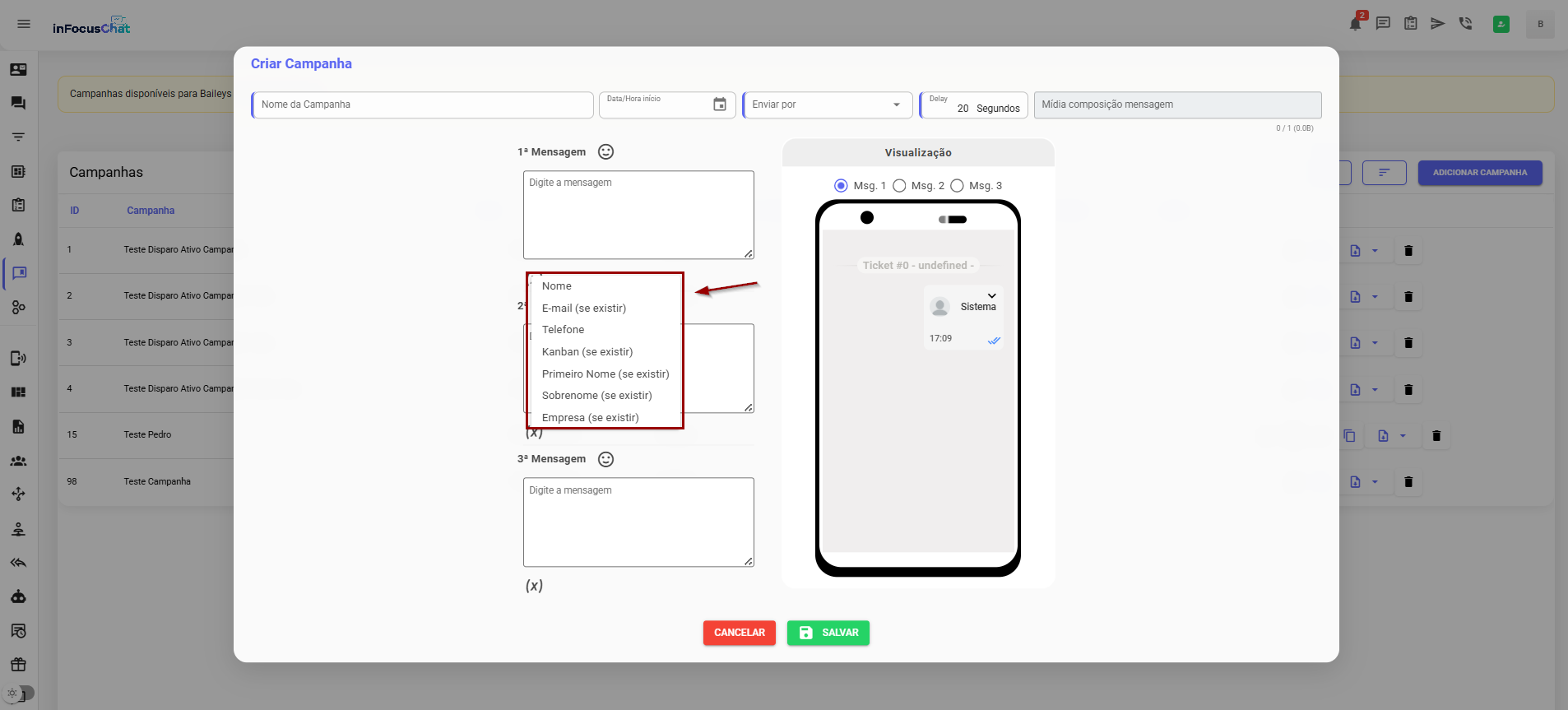1568x710 pixels.
Task: Open emoji picker for 3ª Mensagem
Action: coord(605,459)
